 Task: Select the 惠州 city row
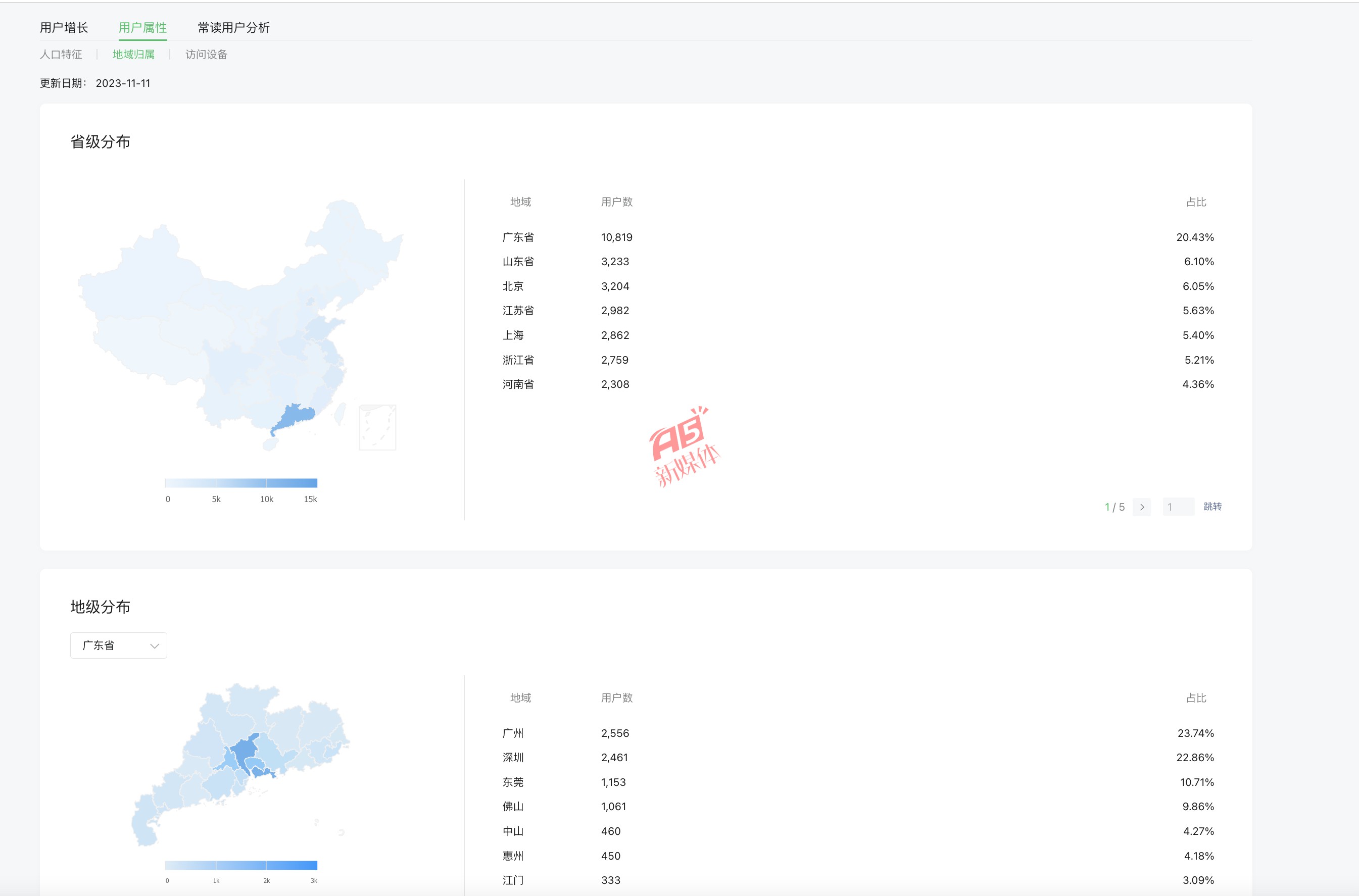[858, 856]
